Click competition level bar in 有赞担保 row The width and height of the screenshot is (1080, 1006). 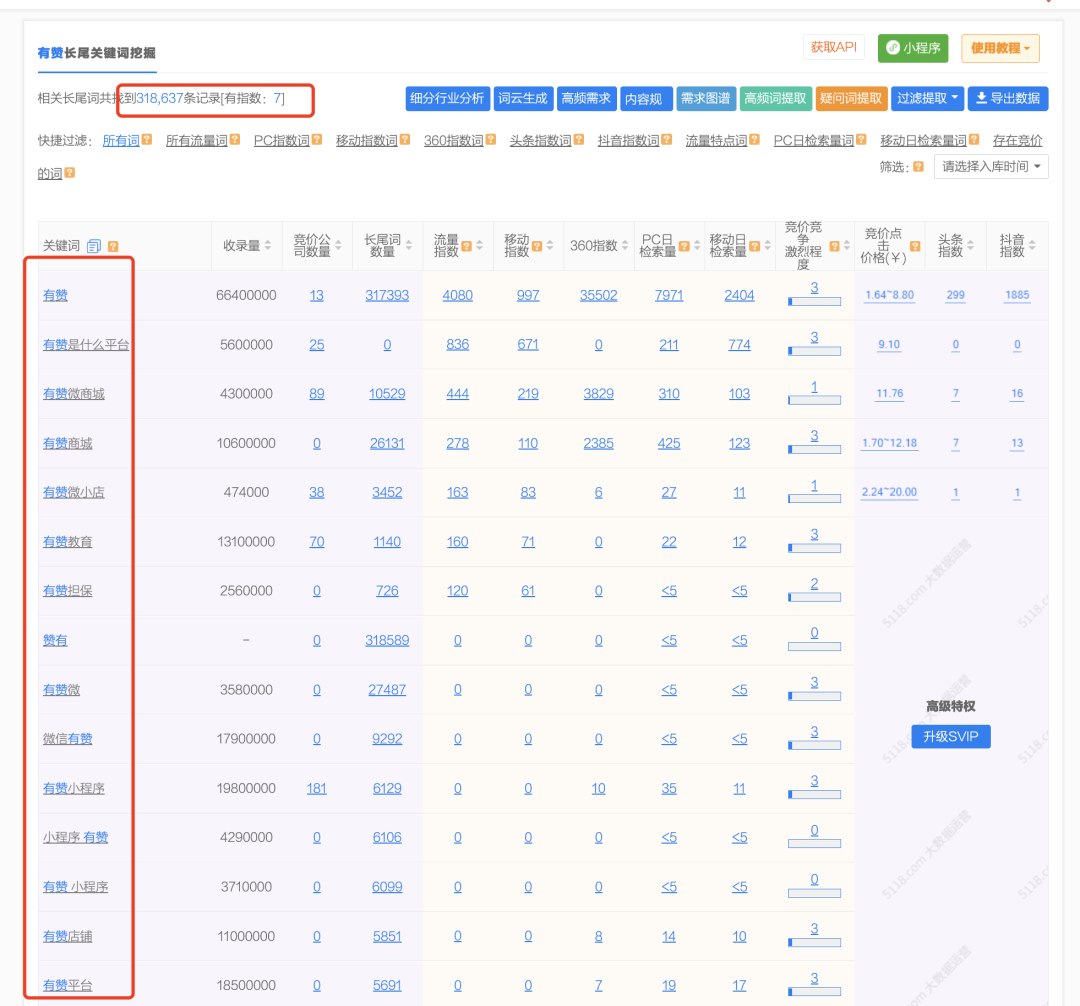(x=814, y=597)
